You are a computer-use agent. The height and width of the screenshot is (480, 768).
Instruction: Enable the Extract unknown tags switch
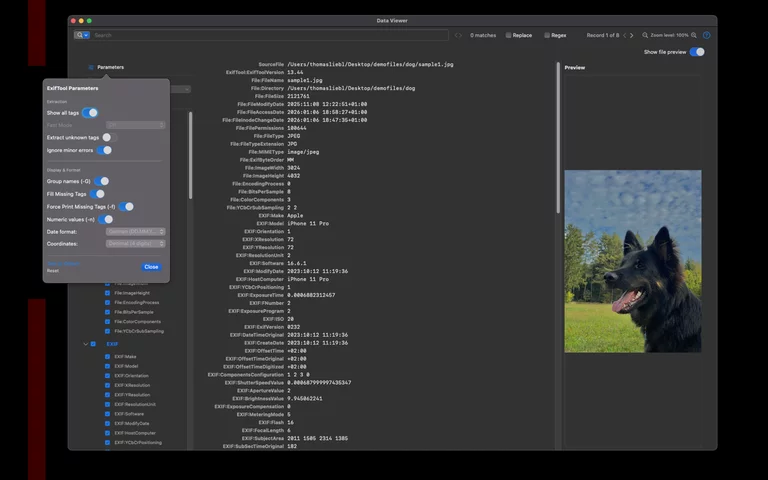pos(109,137)
